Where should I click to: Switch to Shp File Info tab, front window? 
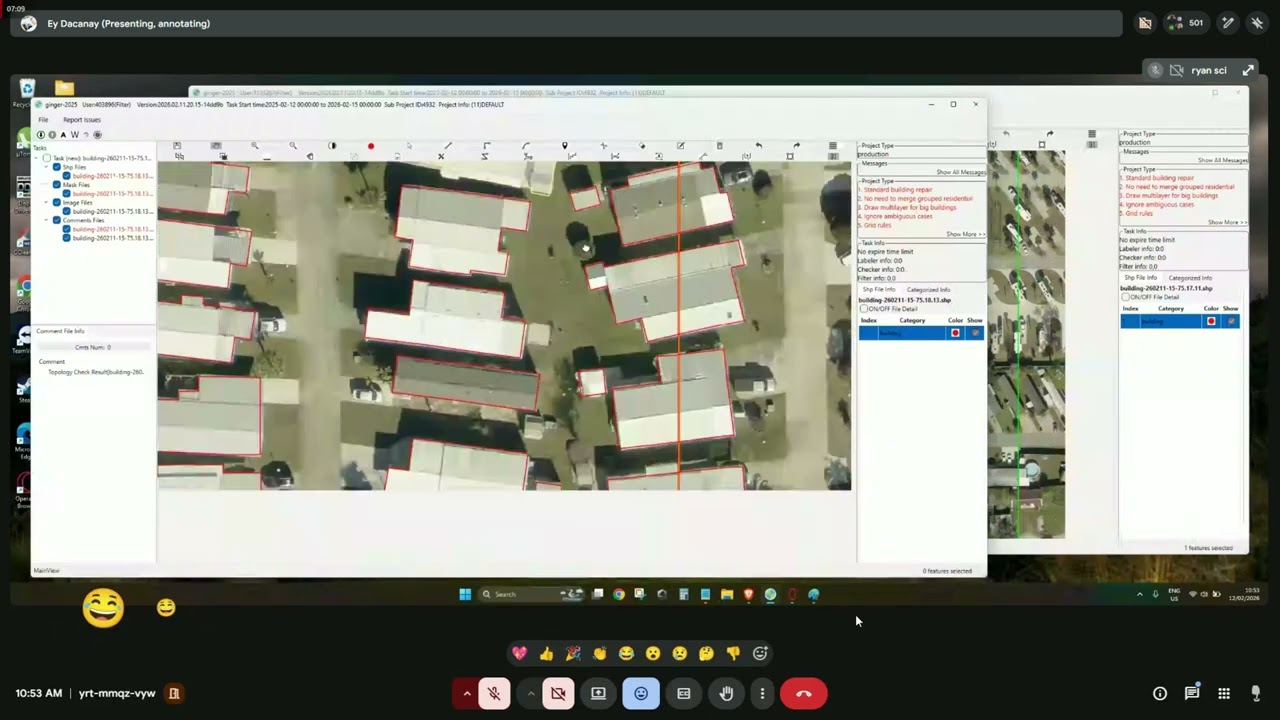tap(880, 290)
